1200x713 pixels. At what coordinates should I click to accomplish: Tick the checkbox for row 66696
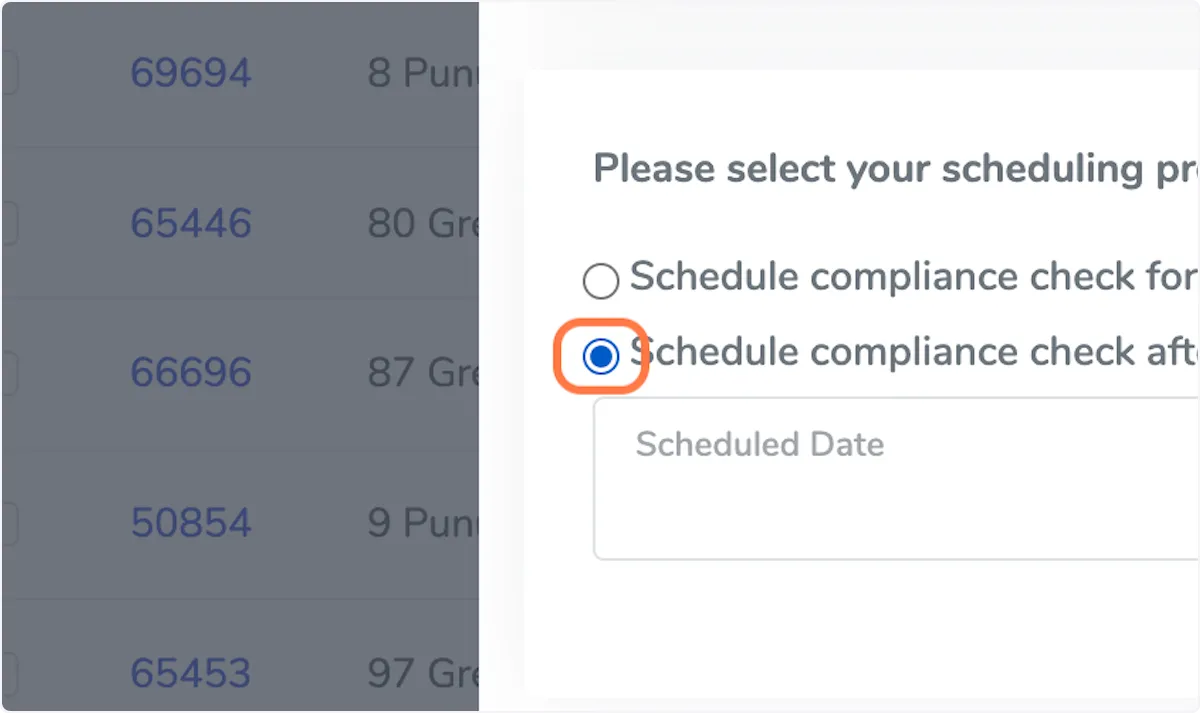(x=8, y=373)
